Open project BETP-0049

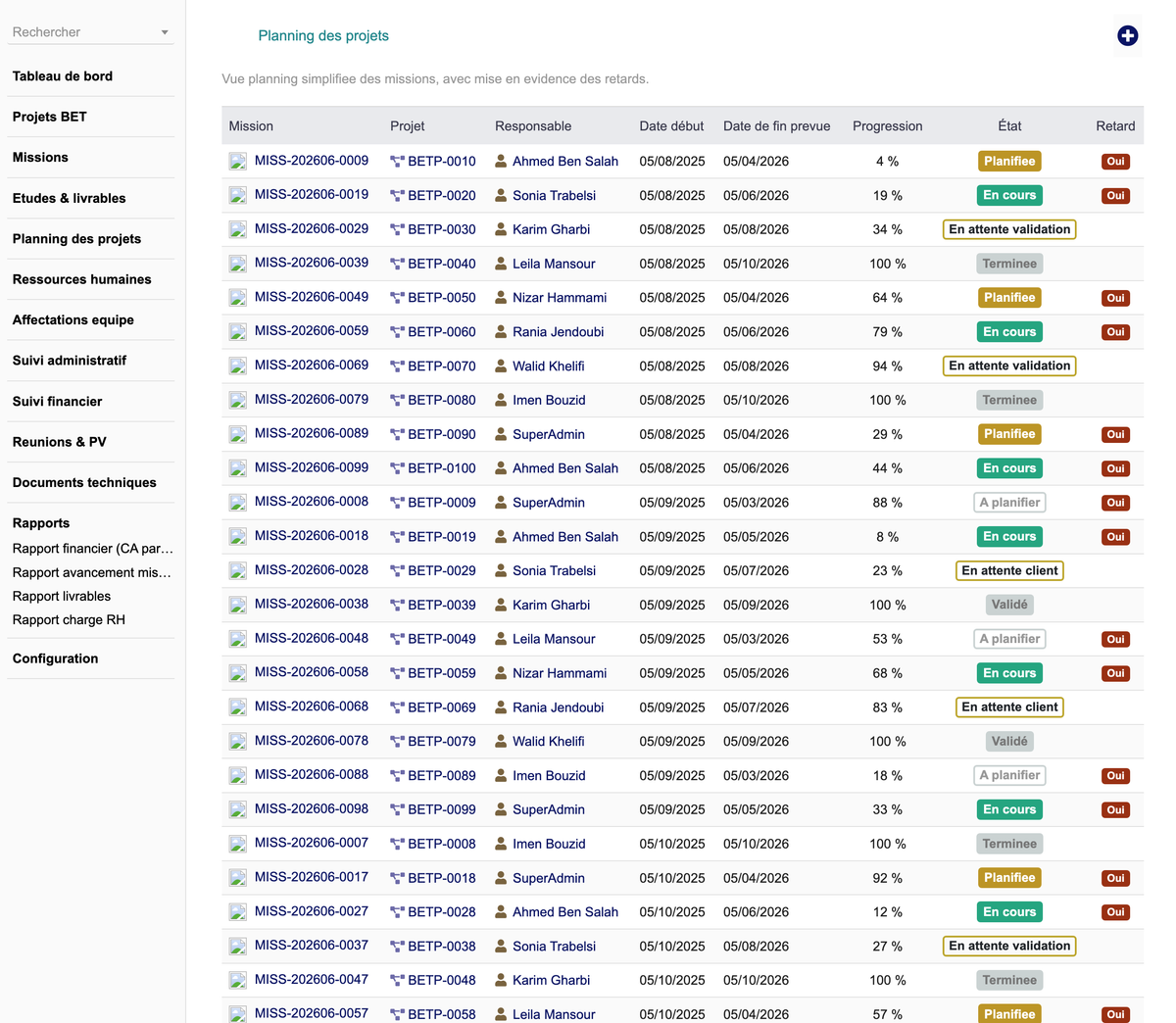click(x=442, y=639)
